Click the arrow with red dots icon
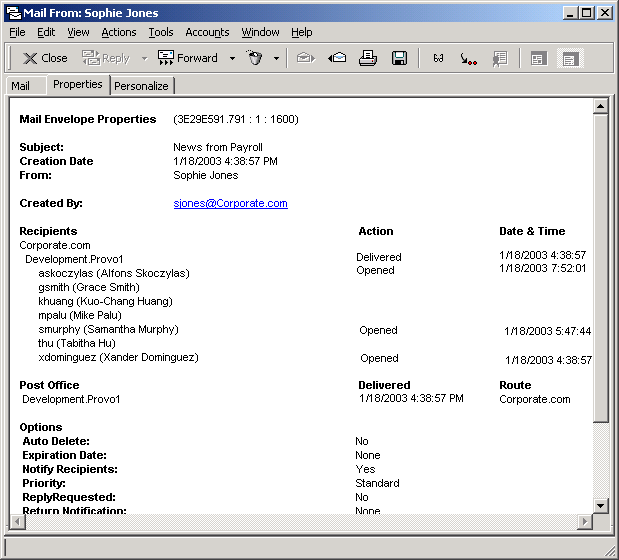Screen dimensions: 619x560 click(469, 59)
